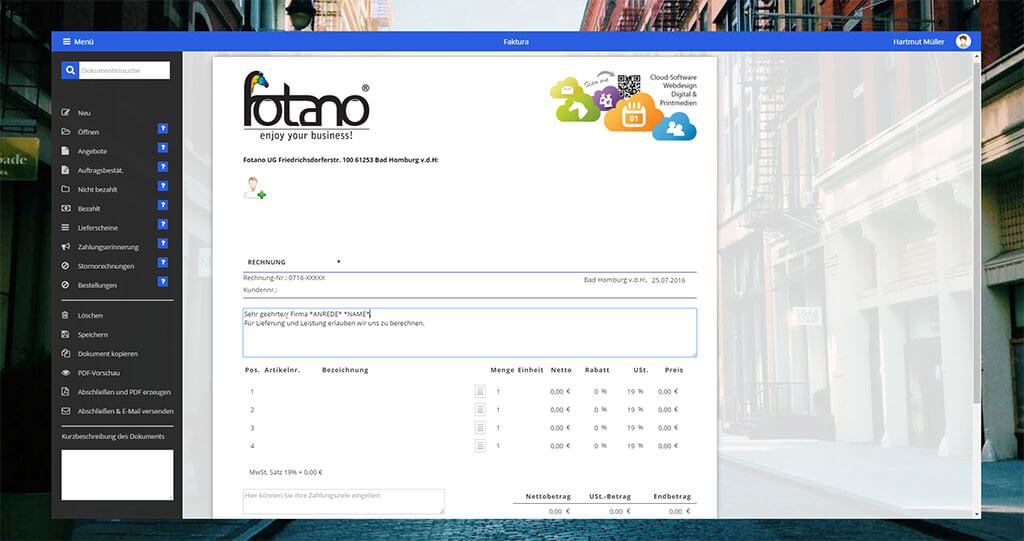Click the QR code in header
1024x541 pixels.
[x=628, y=86]
